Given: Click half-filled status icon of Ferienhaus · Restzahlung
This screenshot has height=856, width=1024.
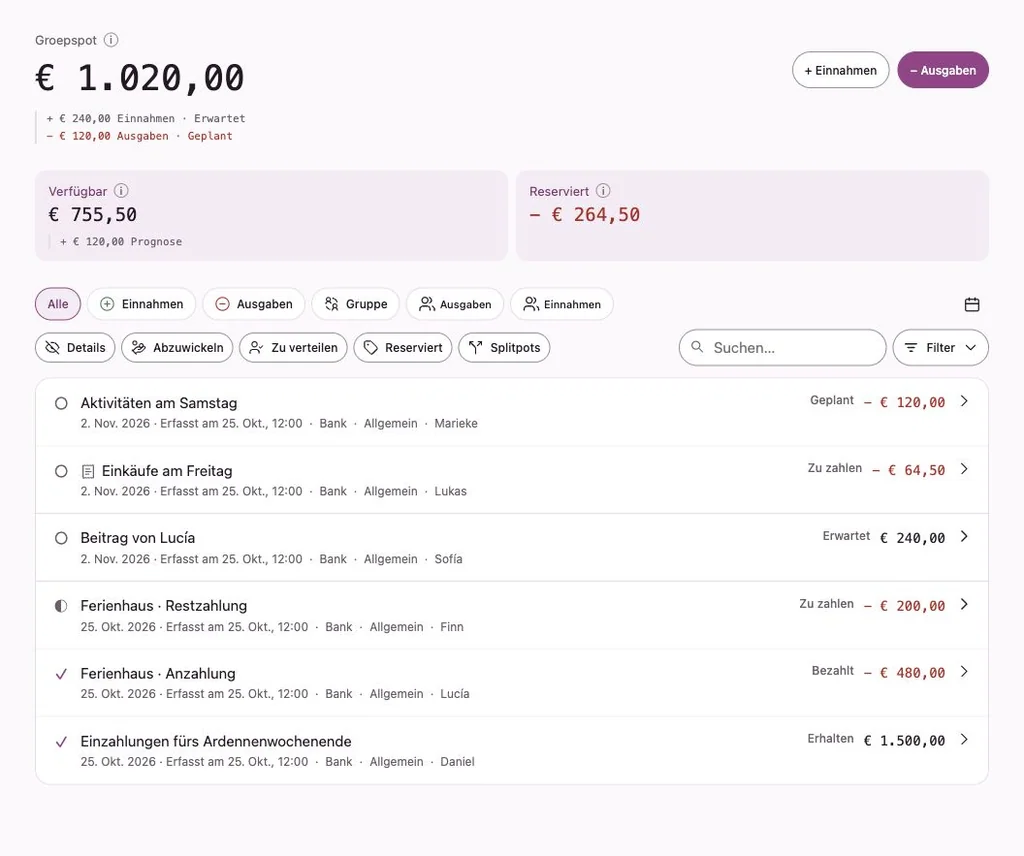Looking at the screenshot, I should point(61,606).
